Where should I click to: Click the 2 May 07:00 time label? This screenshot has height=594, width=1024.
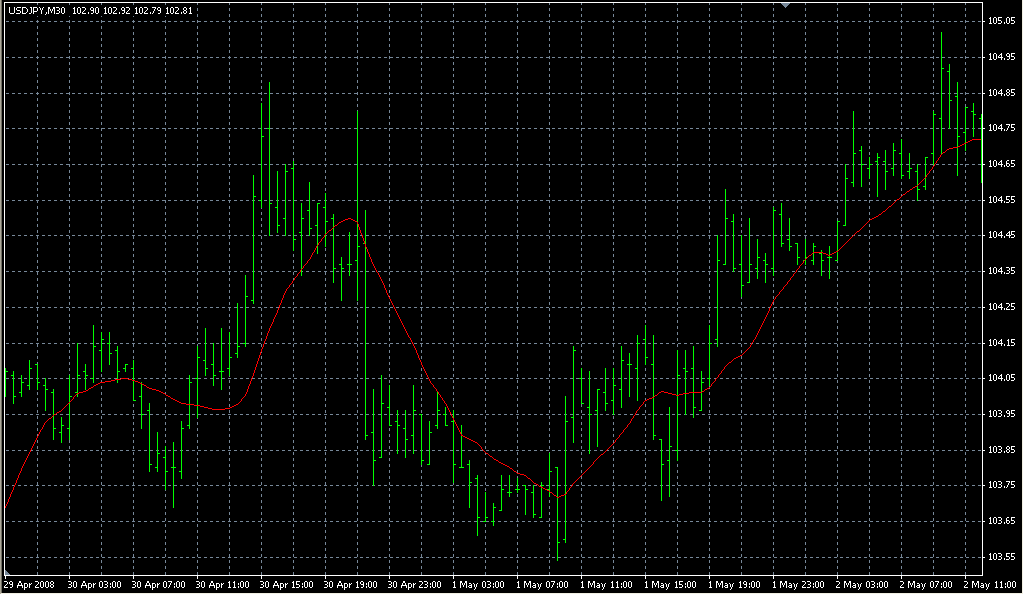(x=925, y=584)
